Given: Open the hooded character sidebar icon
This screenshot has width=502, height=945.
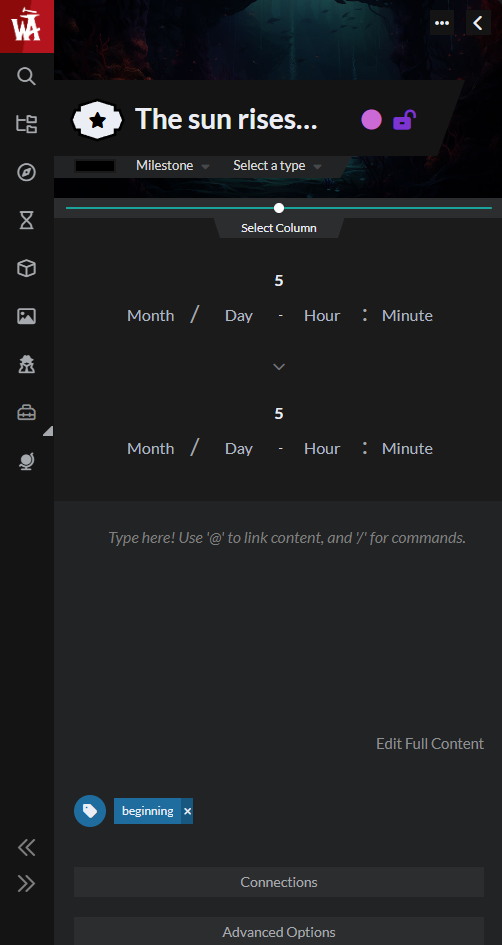Looking at the screenshot, I should click(27, 364).
